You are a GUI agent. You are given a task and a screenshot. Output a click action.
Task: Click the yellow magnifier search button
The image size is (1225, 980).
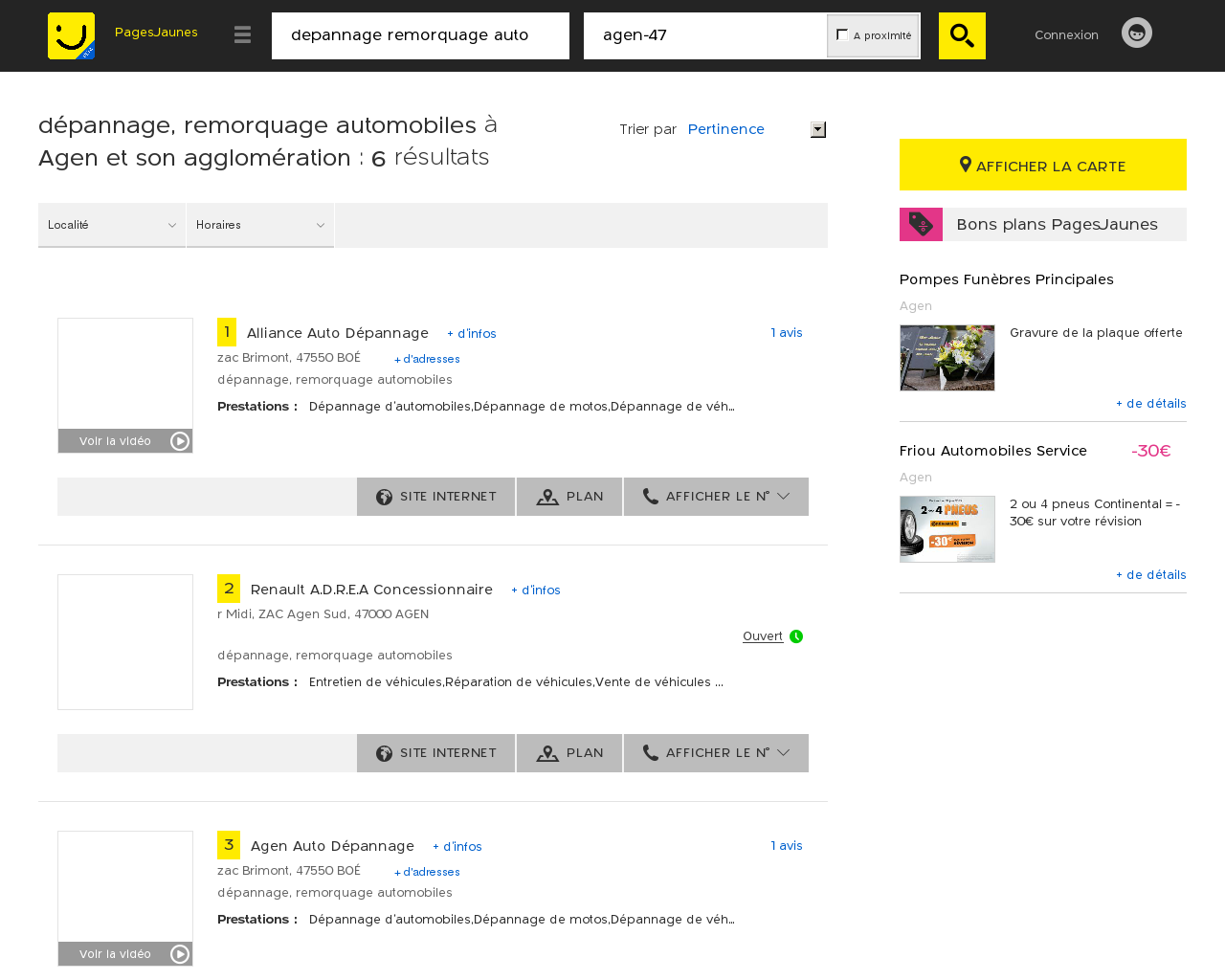point(962,35)
